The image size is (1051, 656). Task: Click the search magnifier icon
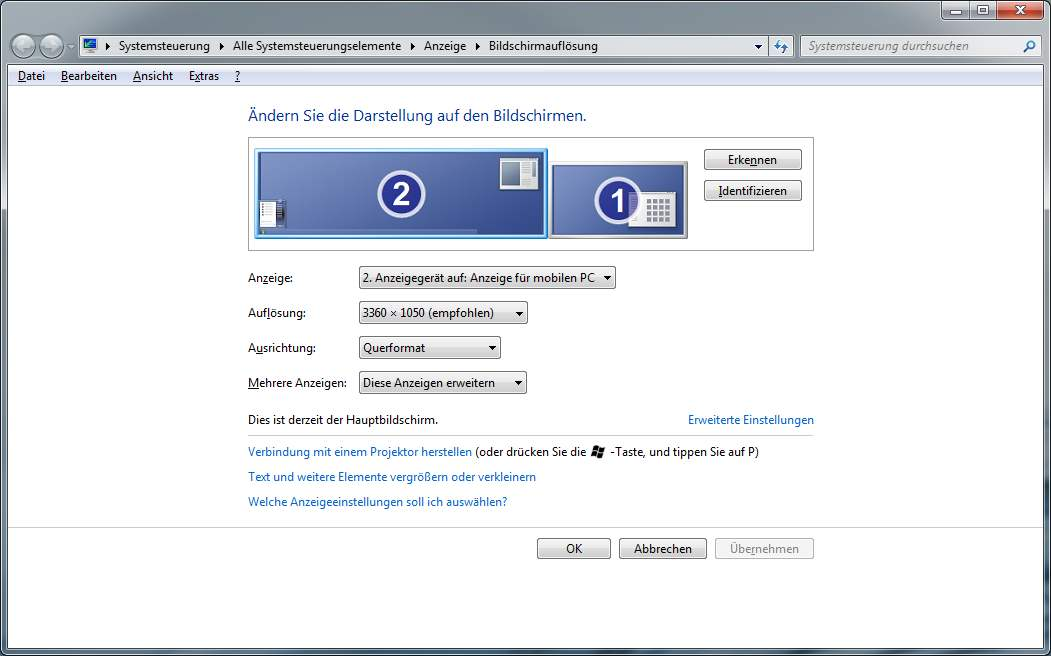click(x=1029, y=46)
